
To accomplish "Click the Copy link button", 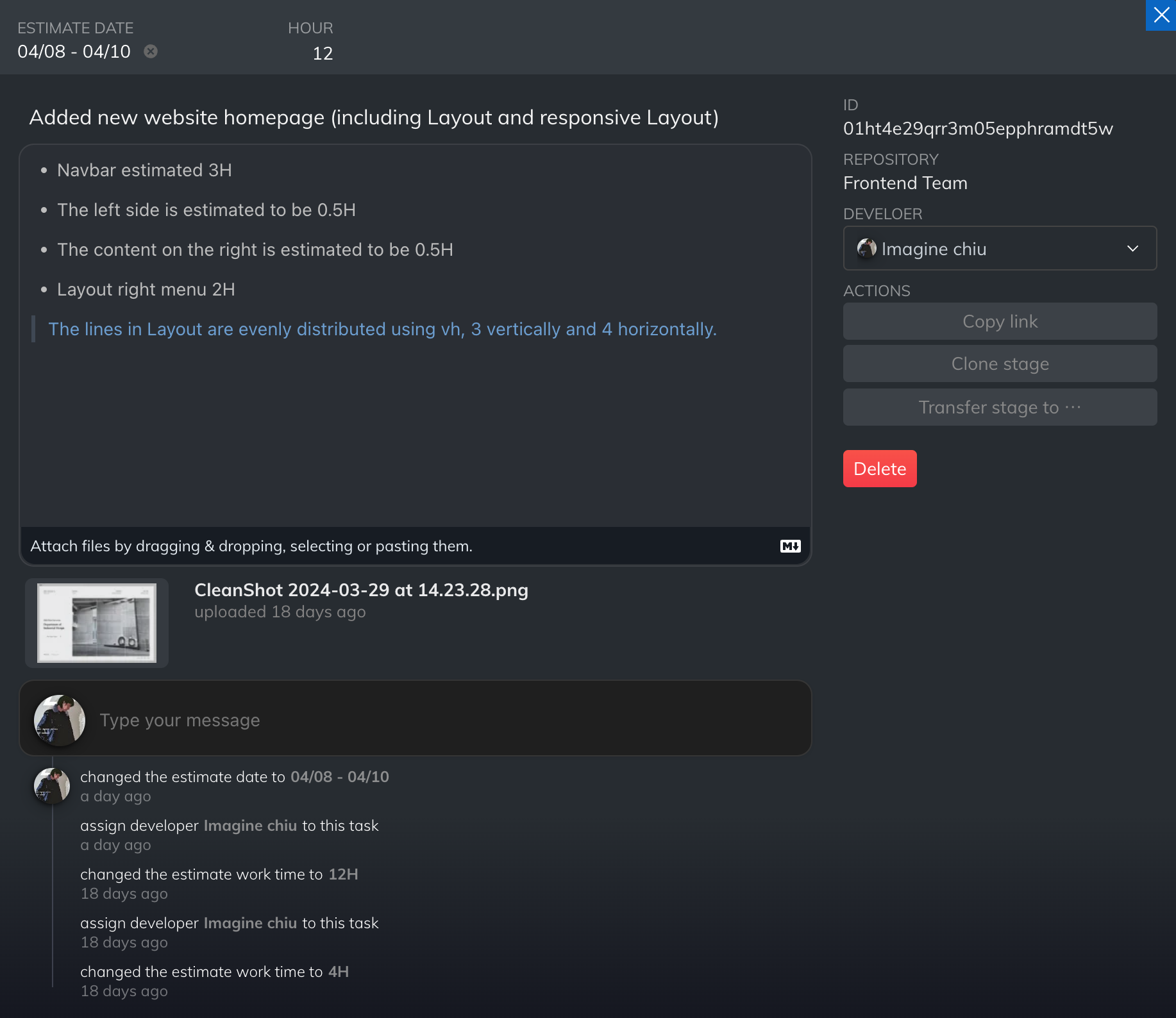I will (x=999, y=321).
